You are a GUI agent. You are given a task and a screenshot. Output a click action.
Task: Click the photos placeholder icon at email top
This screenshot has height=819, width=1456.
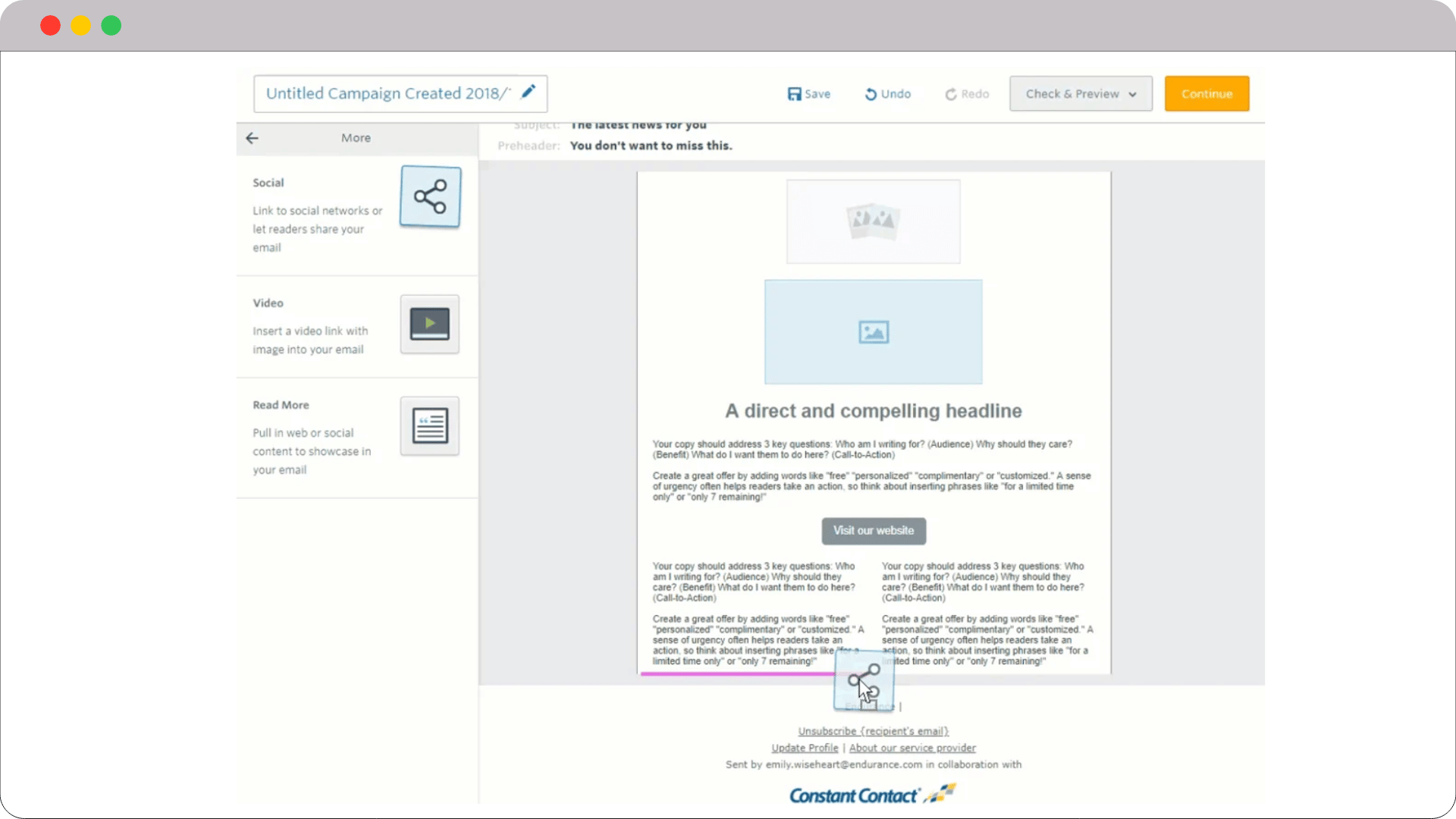tap(873, 221)
